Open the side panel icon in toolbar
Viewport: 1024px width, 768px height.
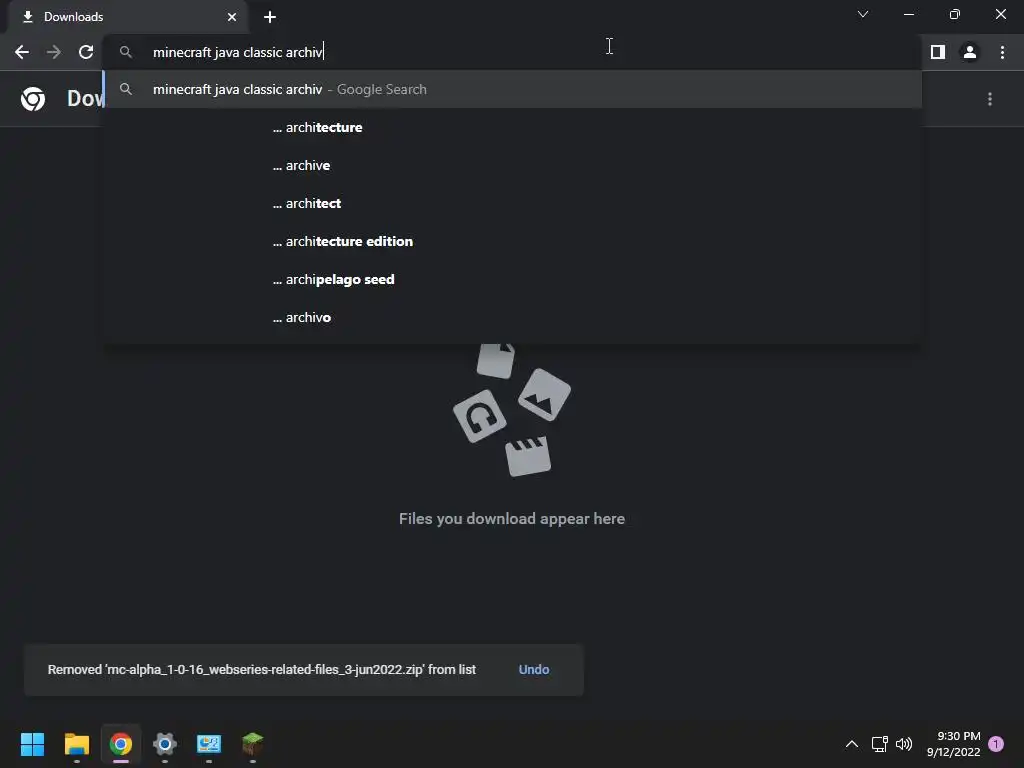pos(938,52)
